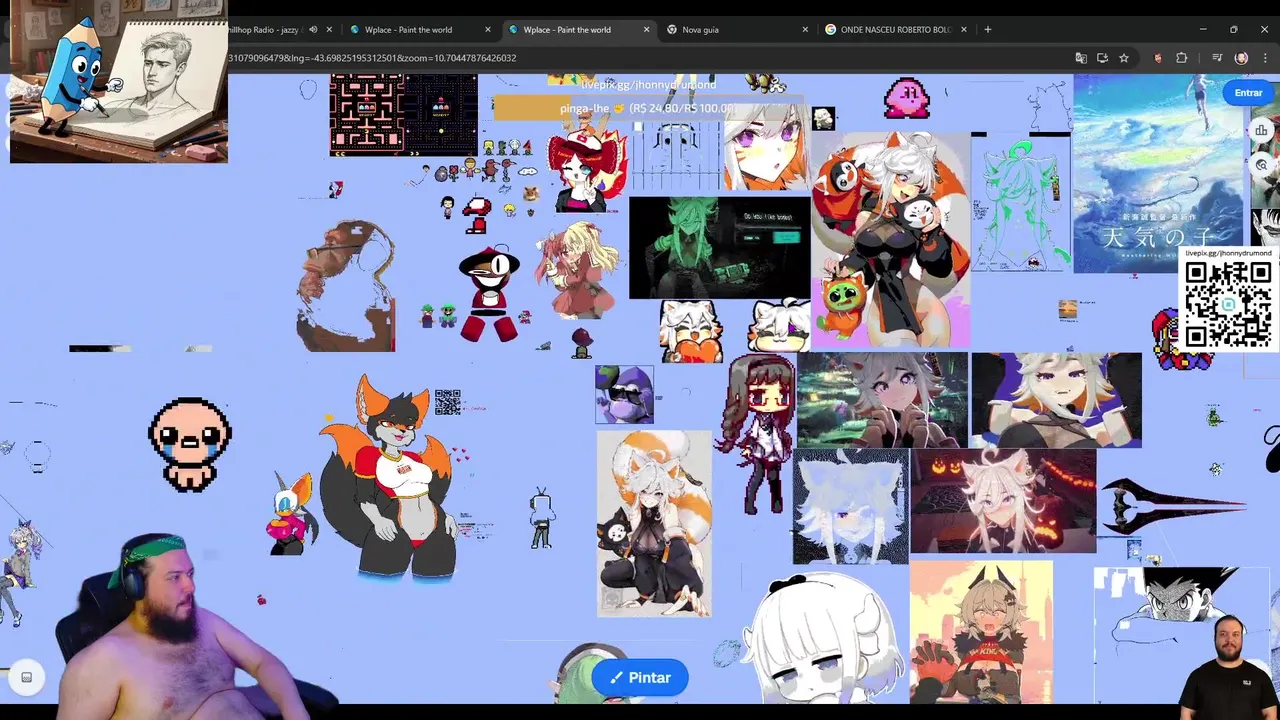
Task: Click the purple character with sunglasses
Action: [x=625, y=394]
